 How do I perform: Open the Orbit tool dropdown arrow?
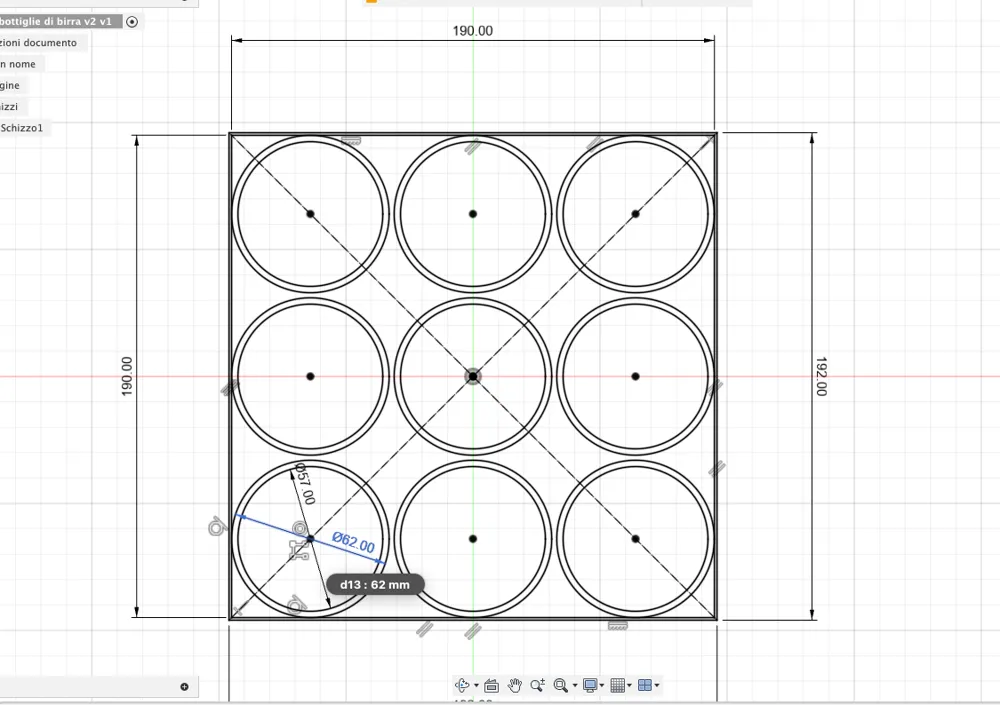(476, 686)
